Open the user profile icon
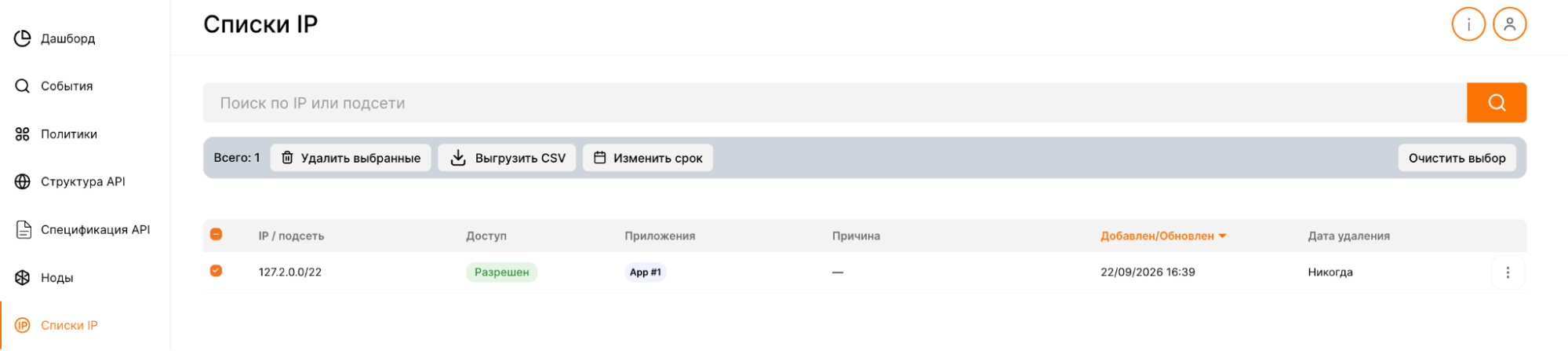This screenshot has height=351, width=1568. click(1509, 24)
